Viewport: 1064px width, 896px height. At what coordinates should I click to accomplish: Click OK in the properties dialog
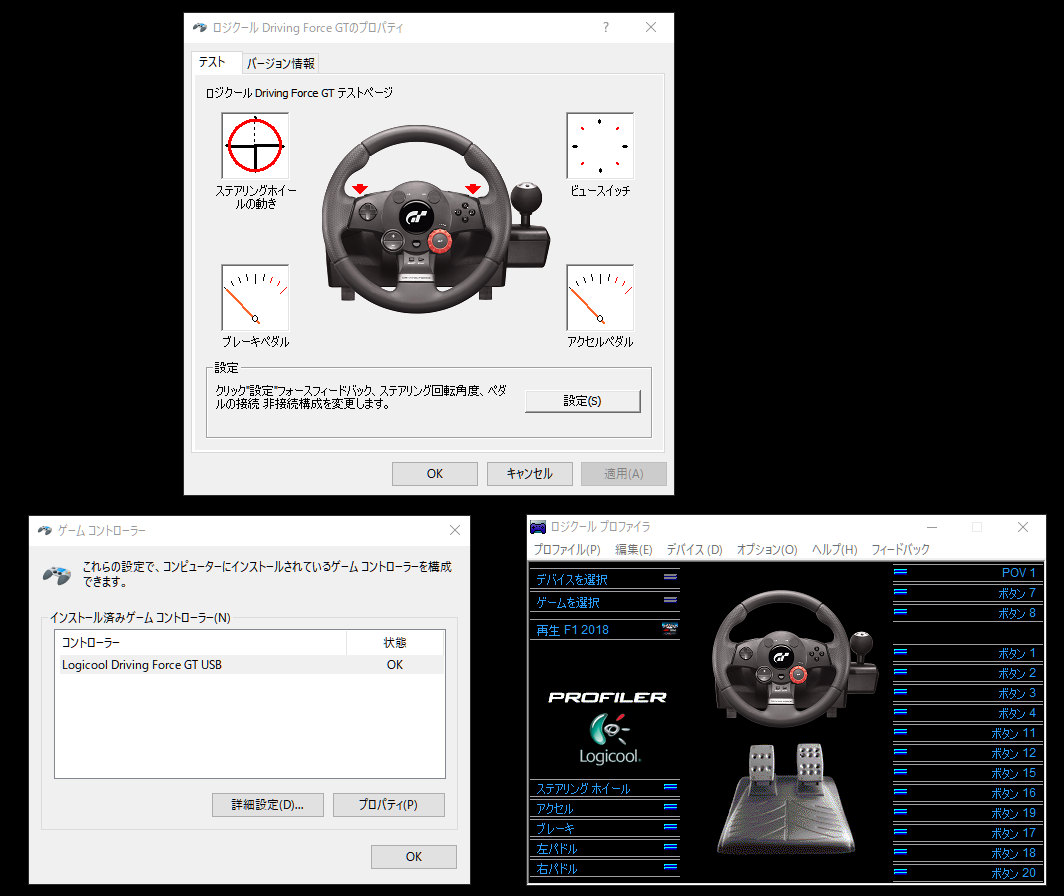[x=434, y=474]
